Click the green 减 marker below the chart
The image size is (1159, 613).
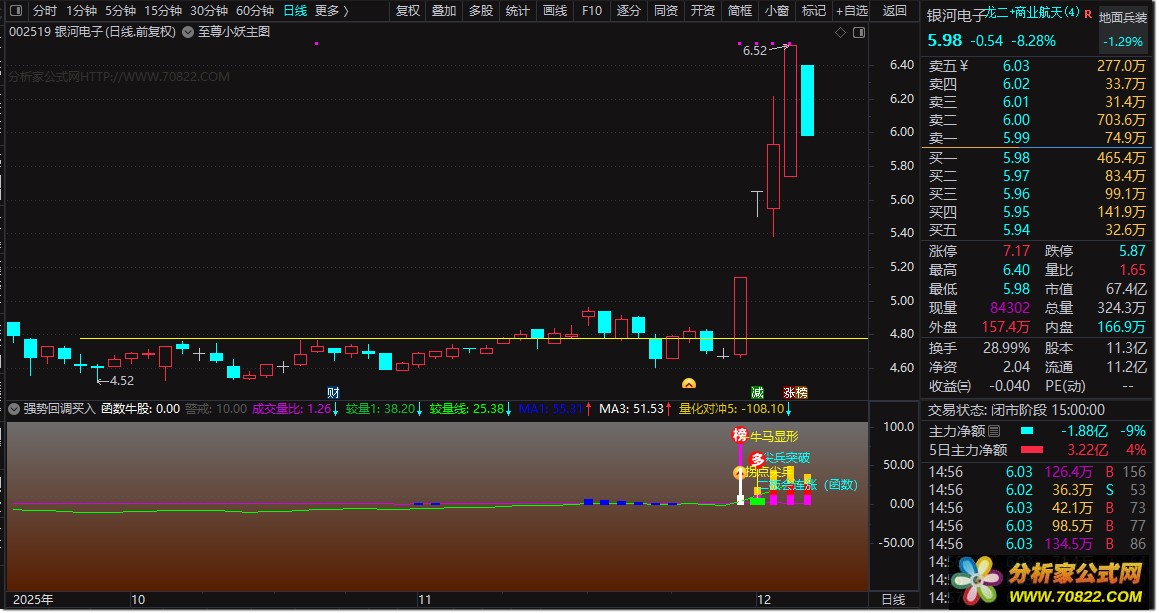click(758, 392)
